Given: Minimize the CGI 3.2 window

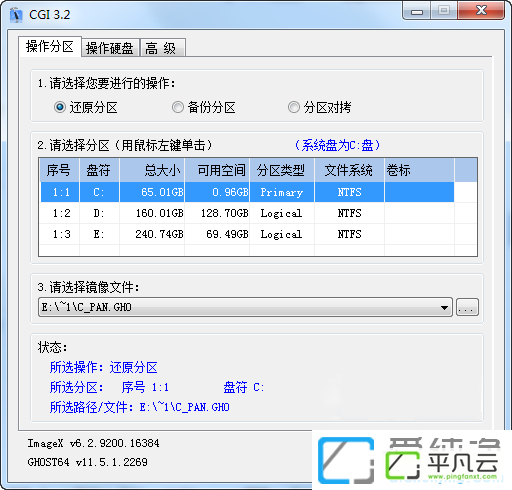Looking at the screenshot, I should coord(417,11).
